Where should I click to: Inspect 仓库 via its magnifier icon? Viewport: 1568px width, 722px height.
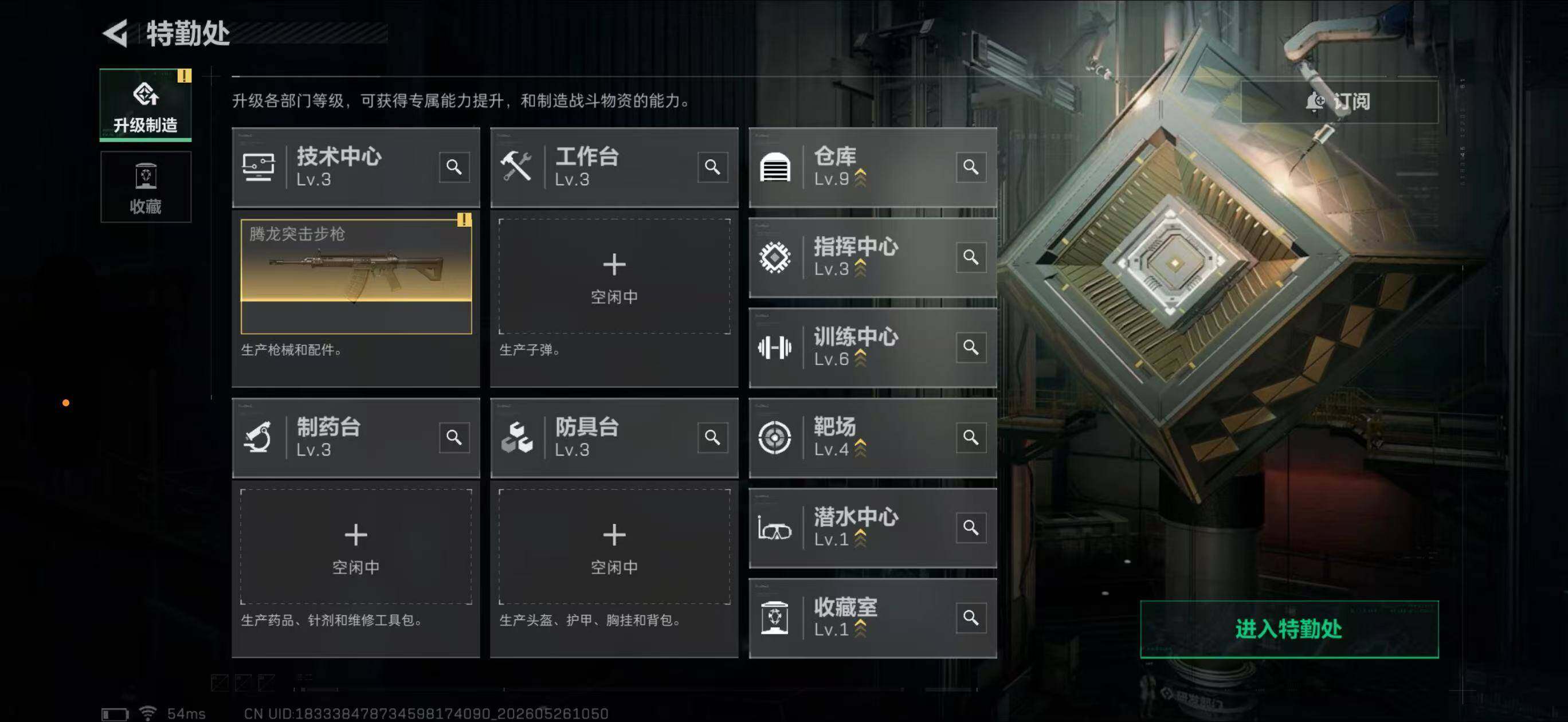tap(971, 167)
